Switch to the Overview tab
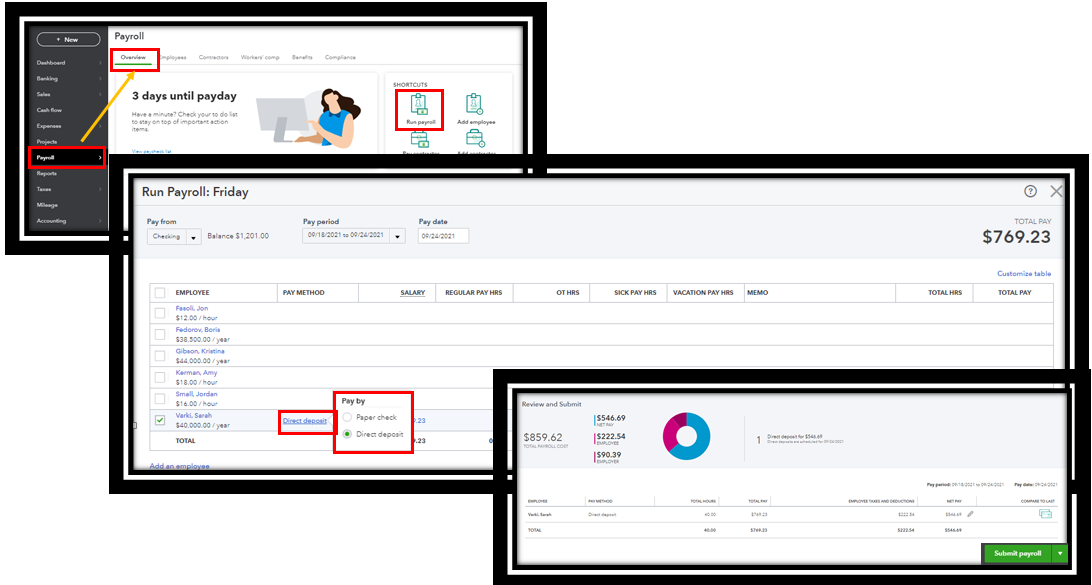 point(132,58)
